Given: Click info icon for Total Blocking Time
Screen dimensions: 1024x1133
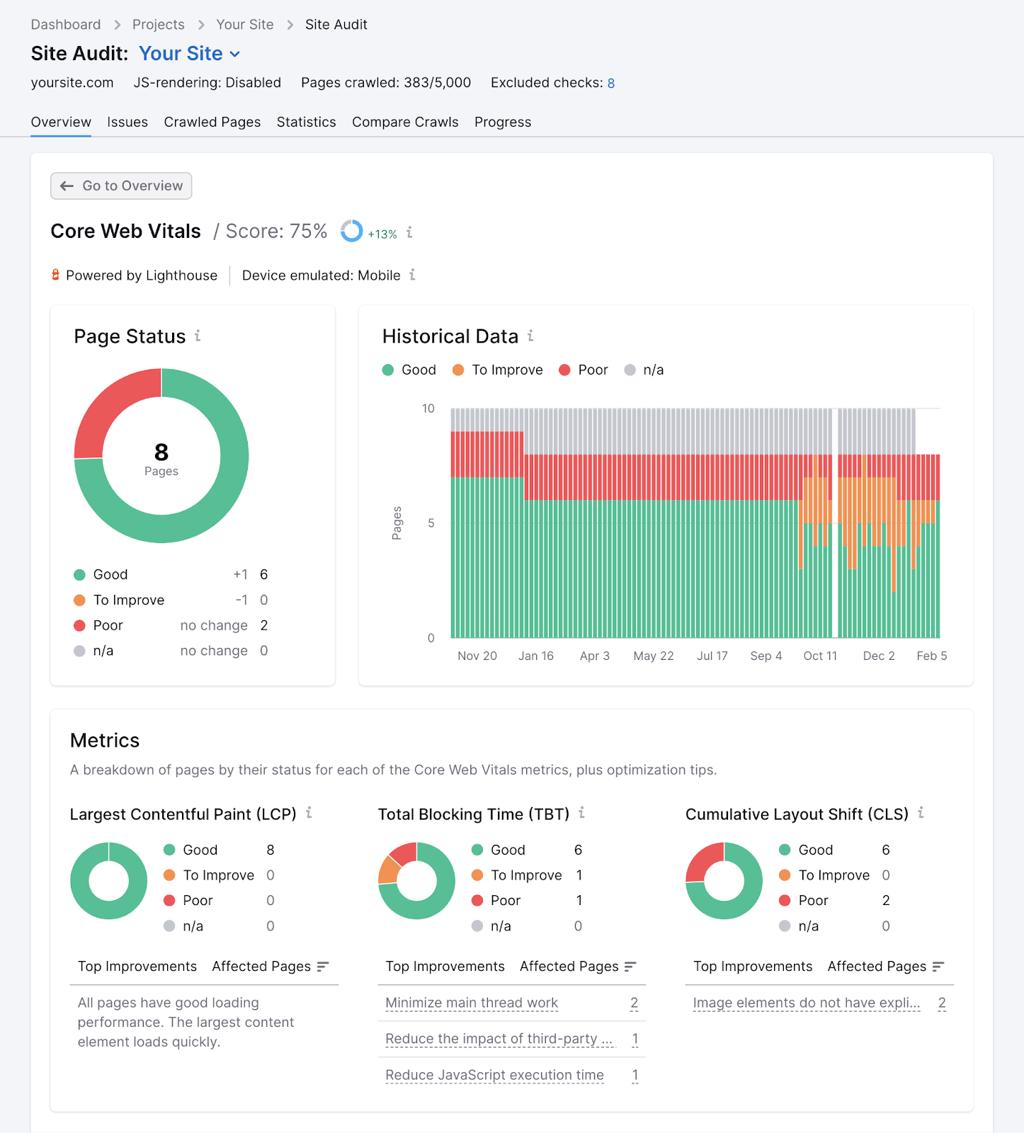Looking at the screenshot, I should (582, 813).
